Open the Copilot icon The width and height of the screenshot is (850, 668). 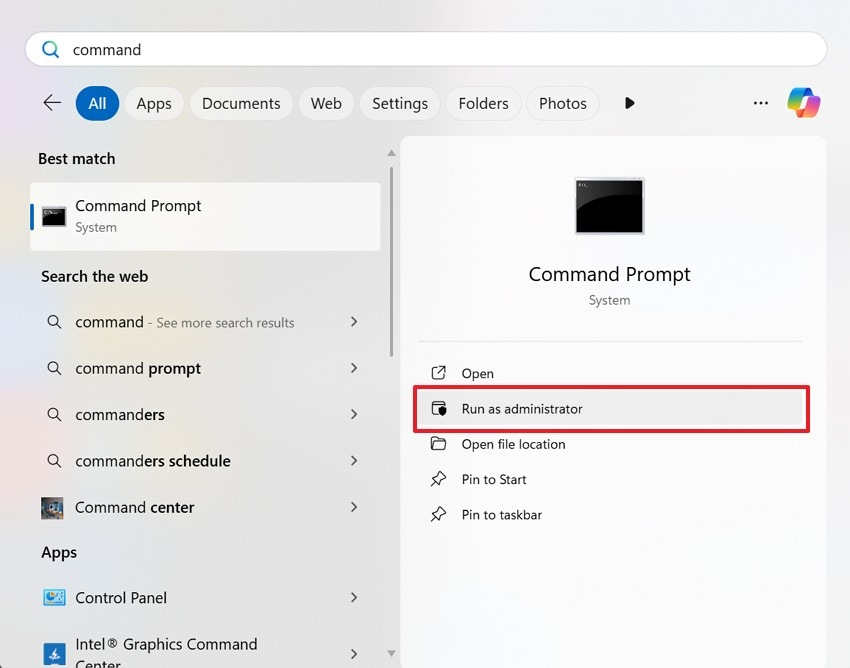[x=803, y=102]
